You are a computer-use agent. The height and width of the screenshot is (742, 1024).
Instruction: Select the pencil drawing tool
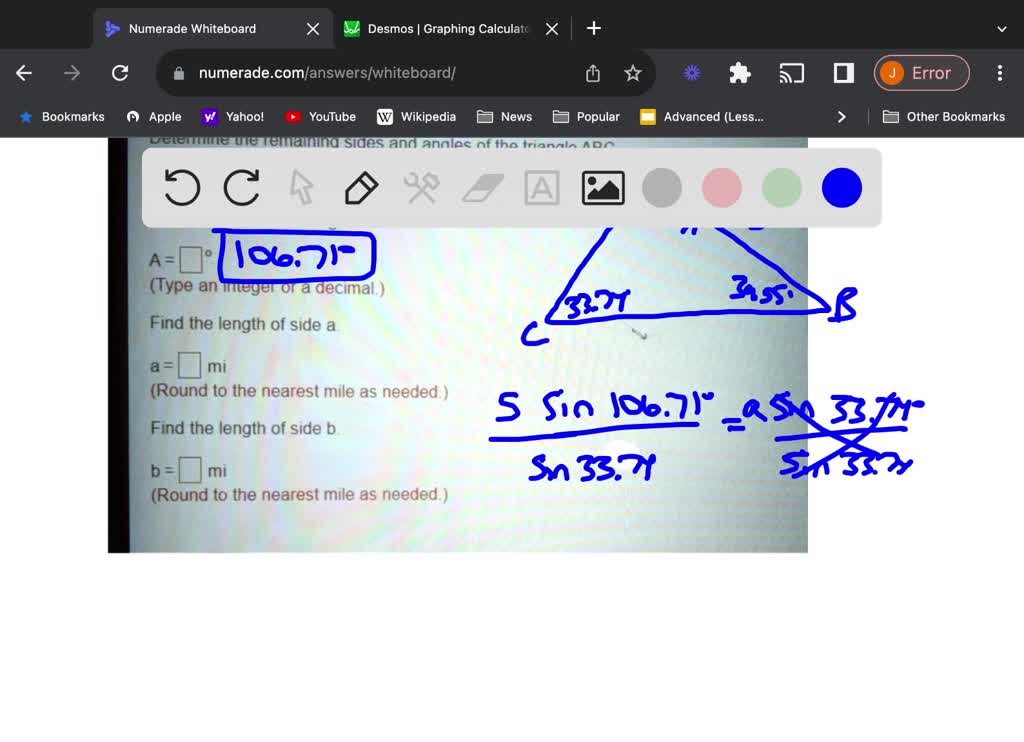pyautogui.click(x=361, y=187)
